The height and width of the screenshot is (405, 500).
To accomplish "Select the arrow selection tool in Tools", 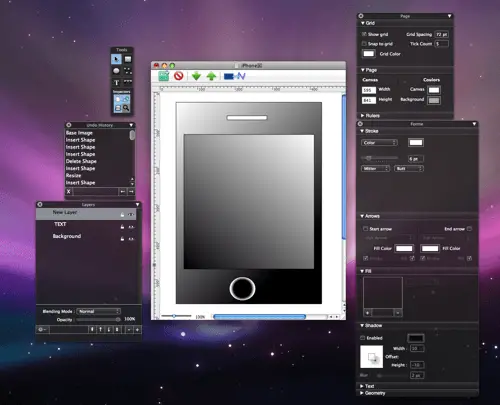I will (116, 59).
